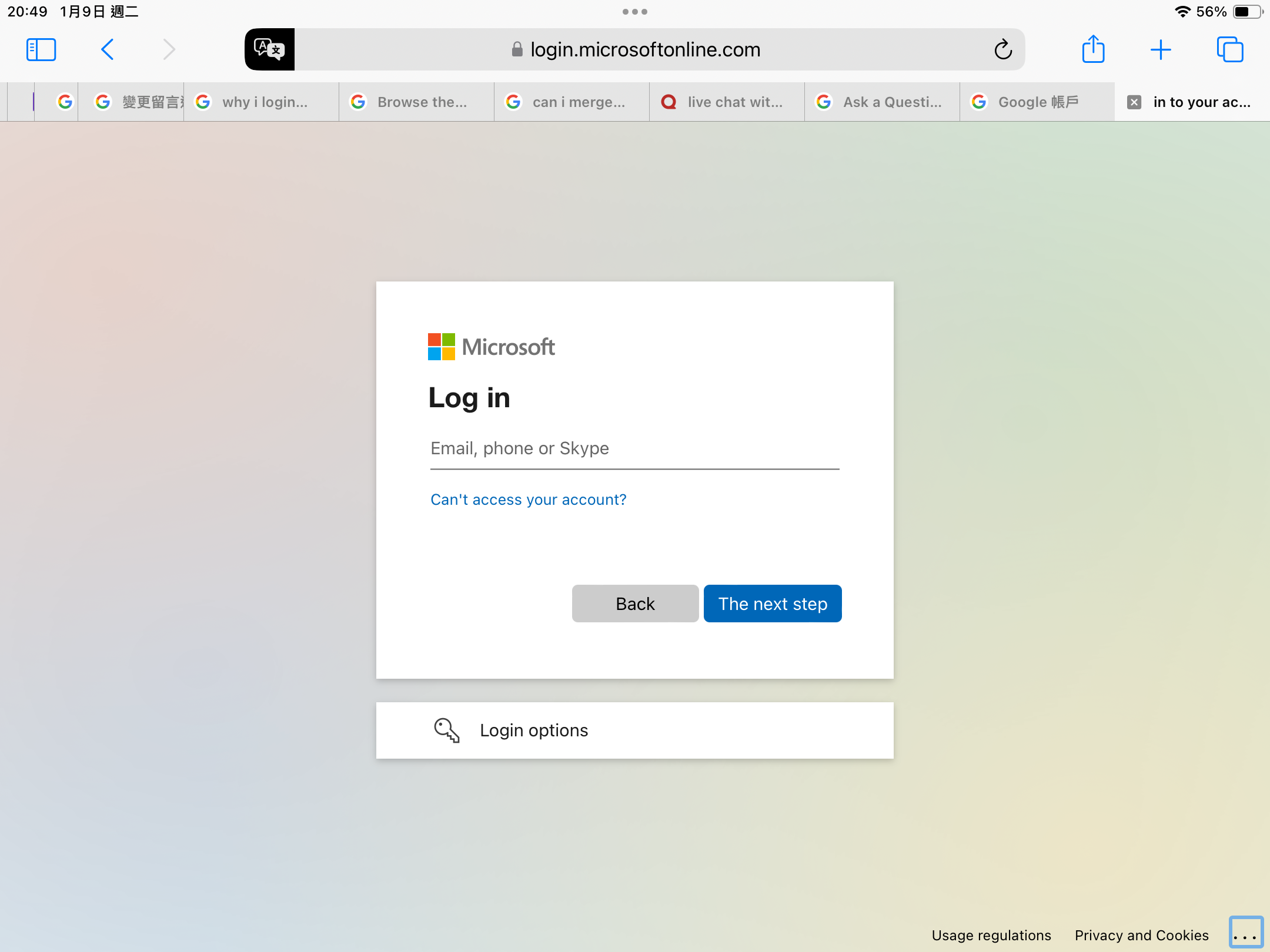Close the current login tab
1270x952 pixels.
tap(1134, 102)
